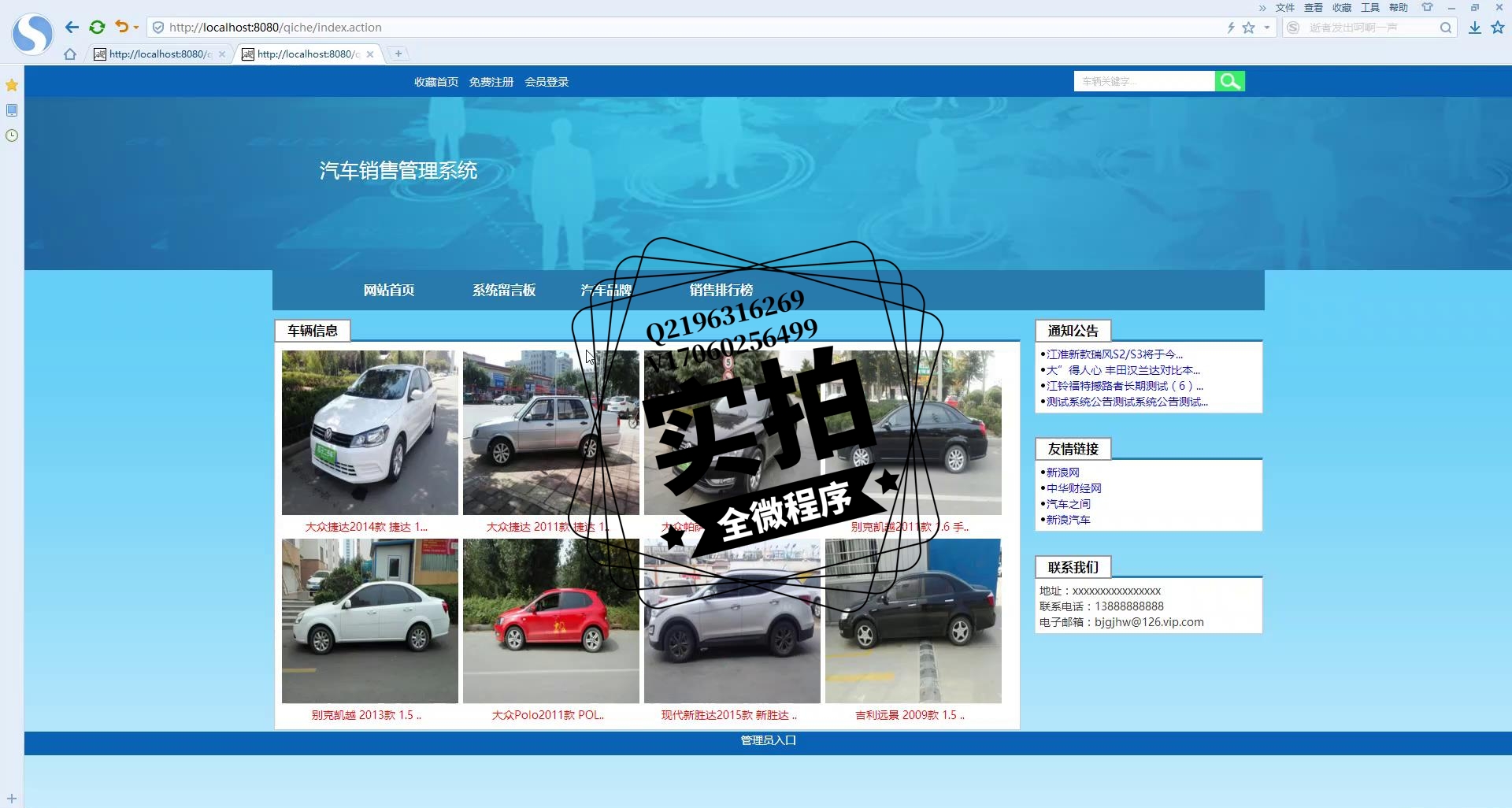The image size is (1512, 808).
Task: Open the 吉利远景 2009款 car photo
Action: pyautogui.click(x=913, y=621)
